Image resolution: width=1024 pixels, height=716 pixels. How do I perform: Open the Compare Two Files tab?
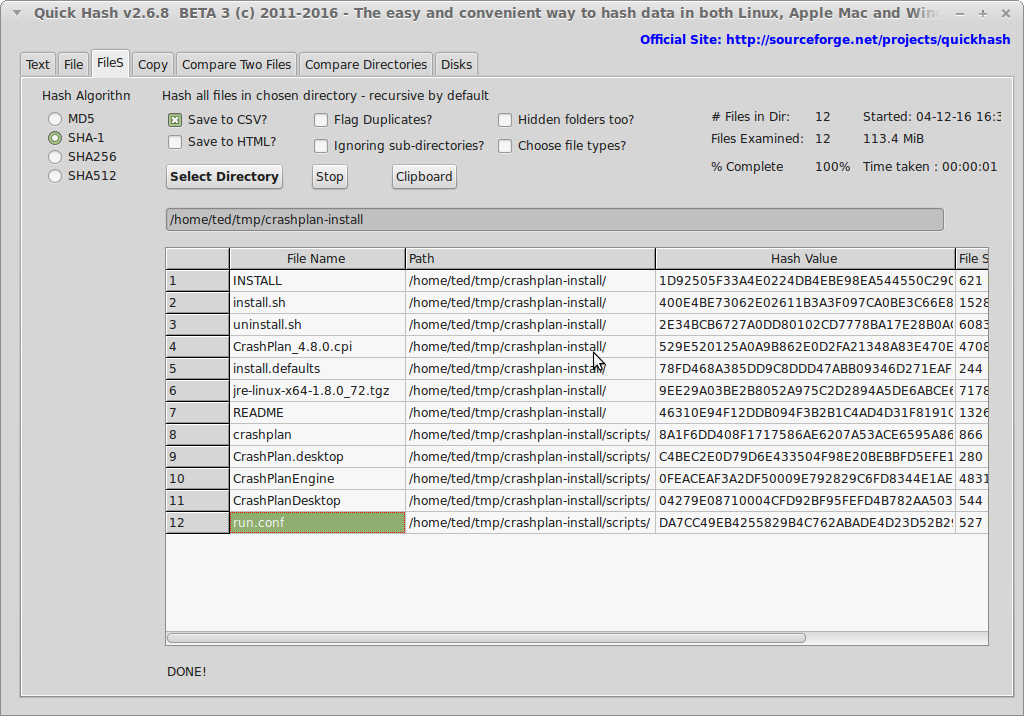coord(236,64)
